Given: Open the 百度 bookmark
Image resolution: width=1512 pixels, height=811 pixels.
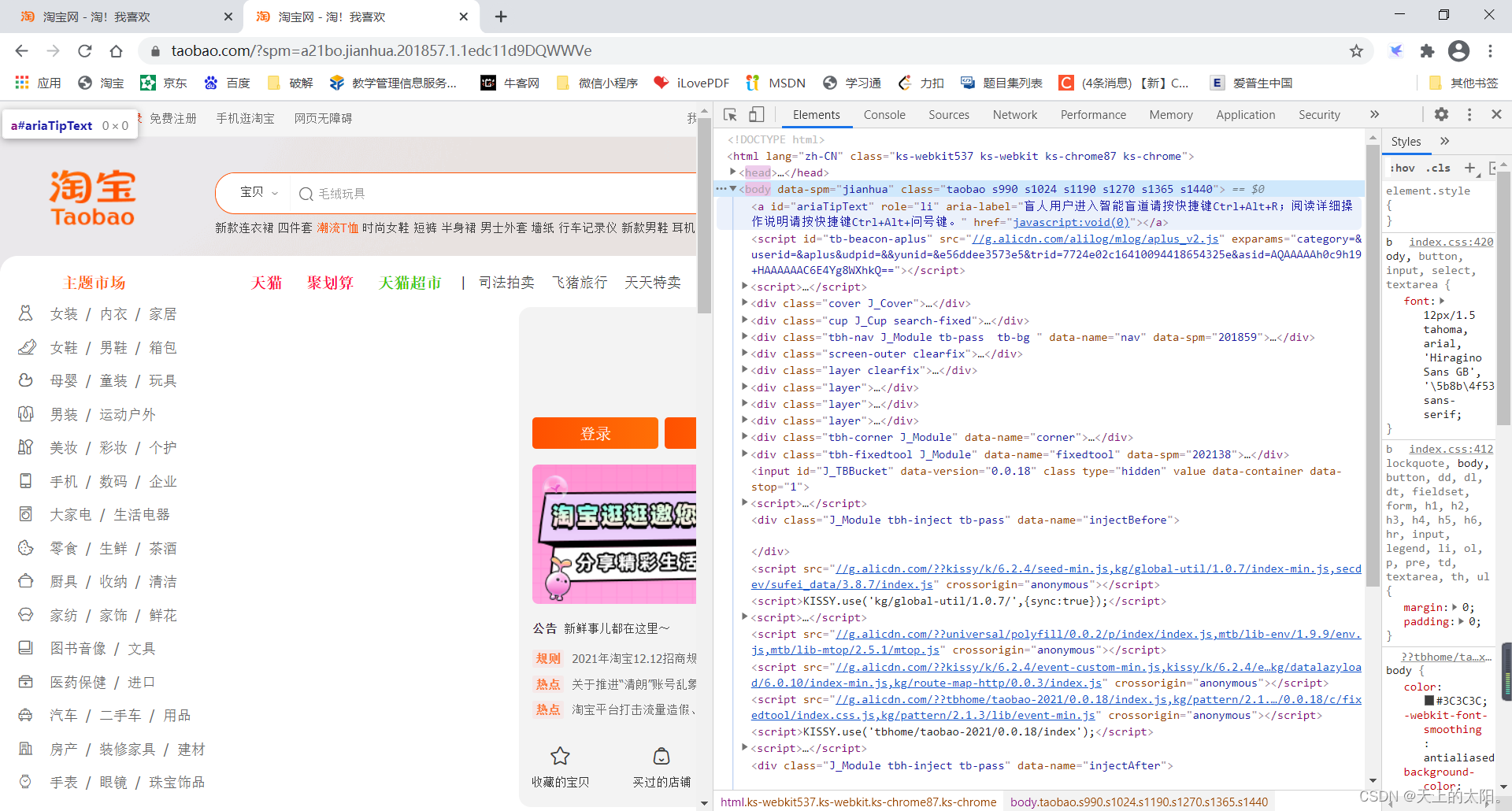Looking at the screenshot, I should click(x=227, y=83).
